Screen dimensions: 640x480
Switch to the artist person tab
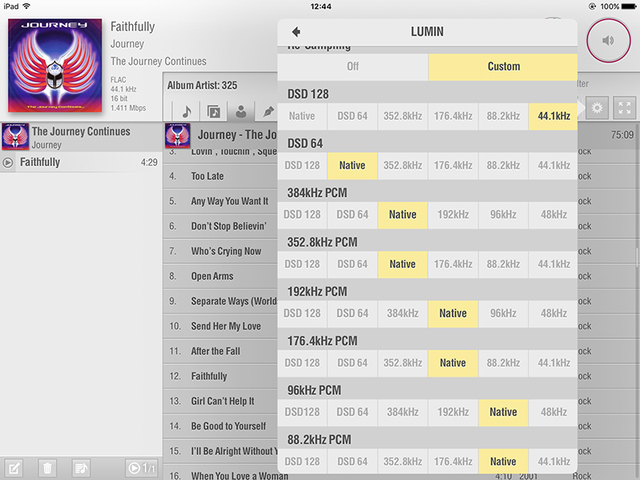[241, 111]
